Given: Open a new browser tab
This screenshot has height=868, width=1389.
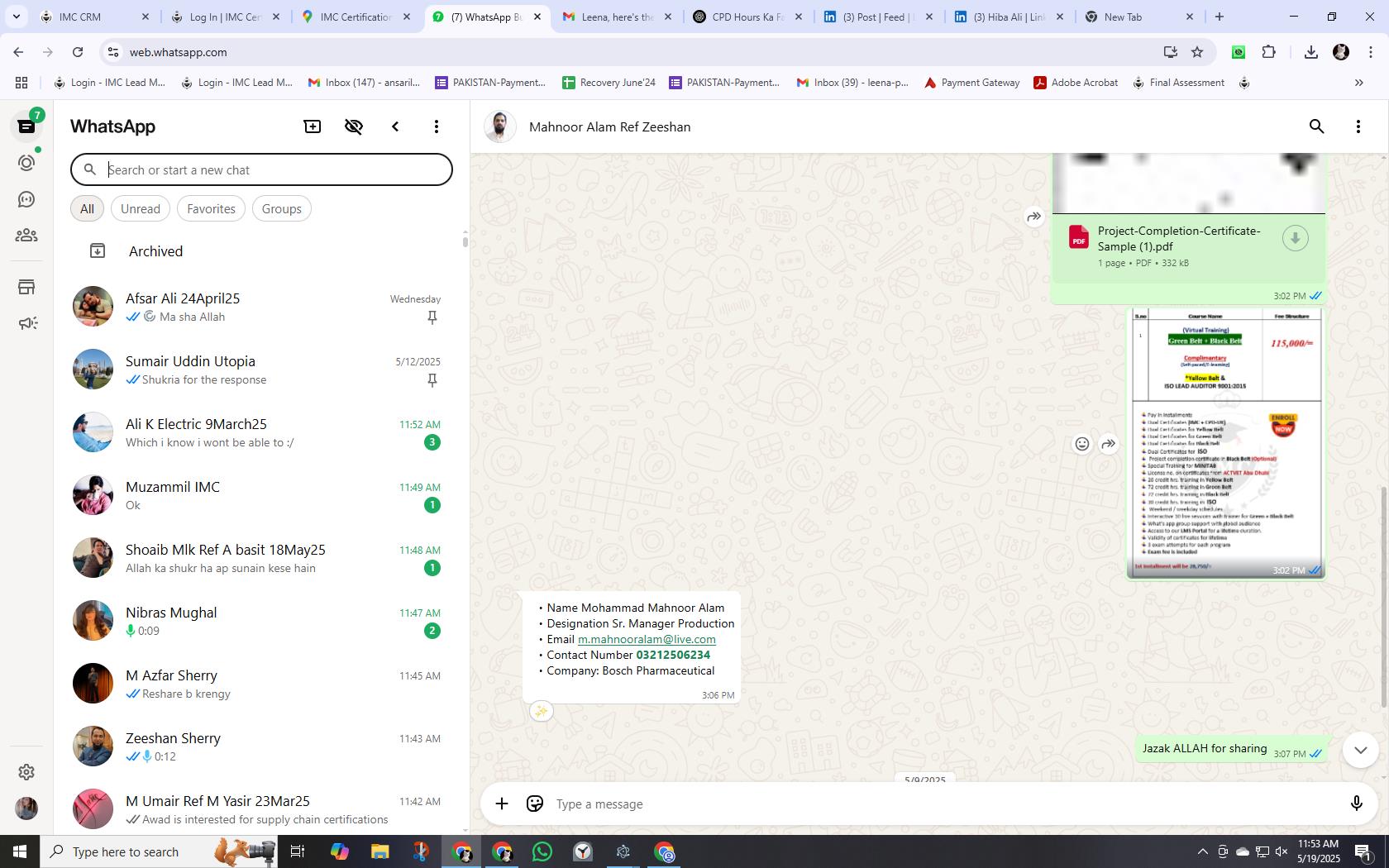Looking at the screenshot, I should pyautogui.click(x=1220, y=17).
